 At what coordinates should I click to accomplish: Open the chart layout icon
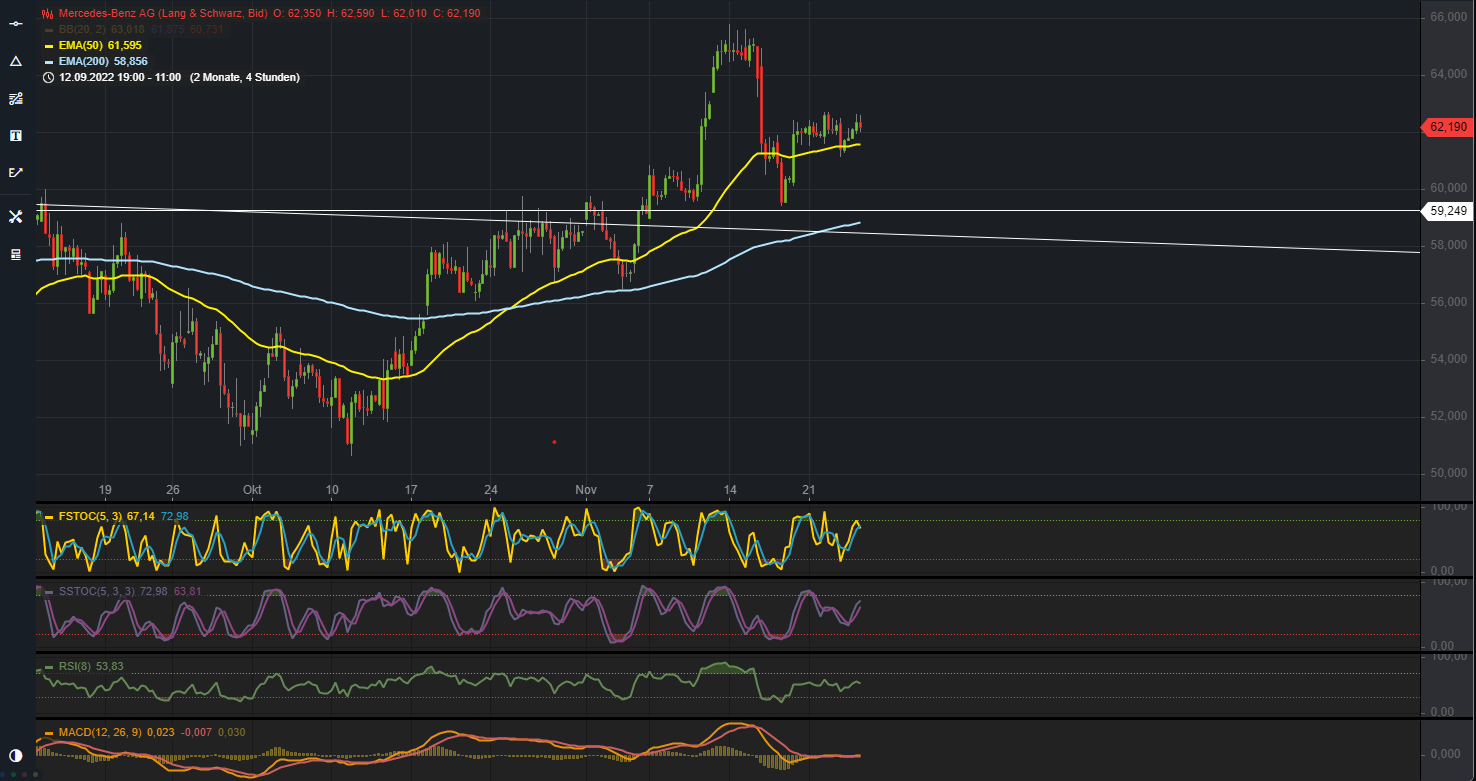tap(15, 254)
